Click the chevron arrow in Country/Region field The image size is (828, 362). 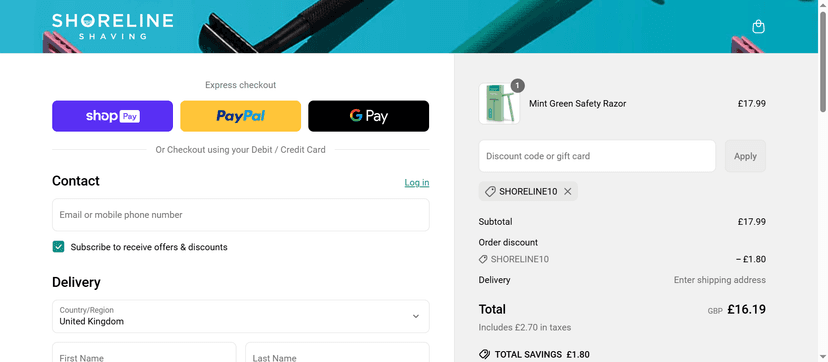point(416,316)
